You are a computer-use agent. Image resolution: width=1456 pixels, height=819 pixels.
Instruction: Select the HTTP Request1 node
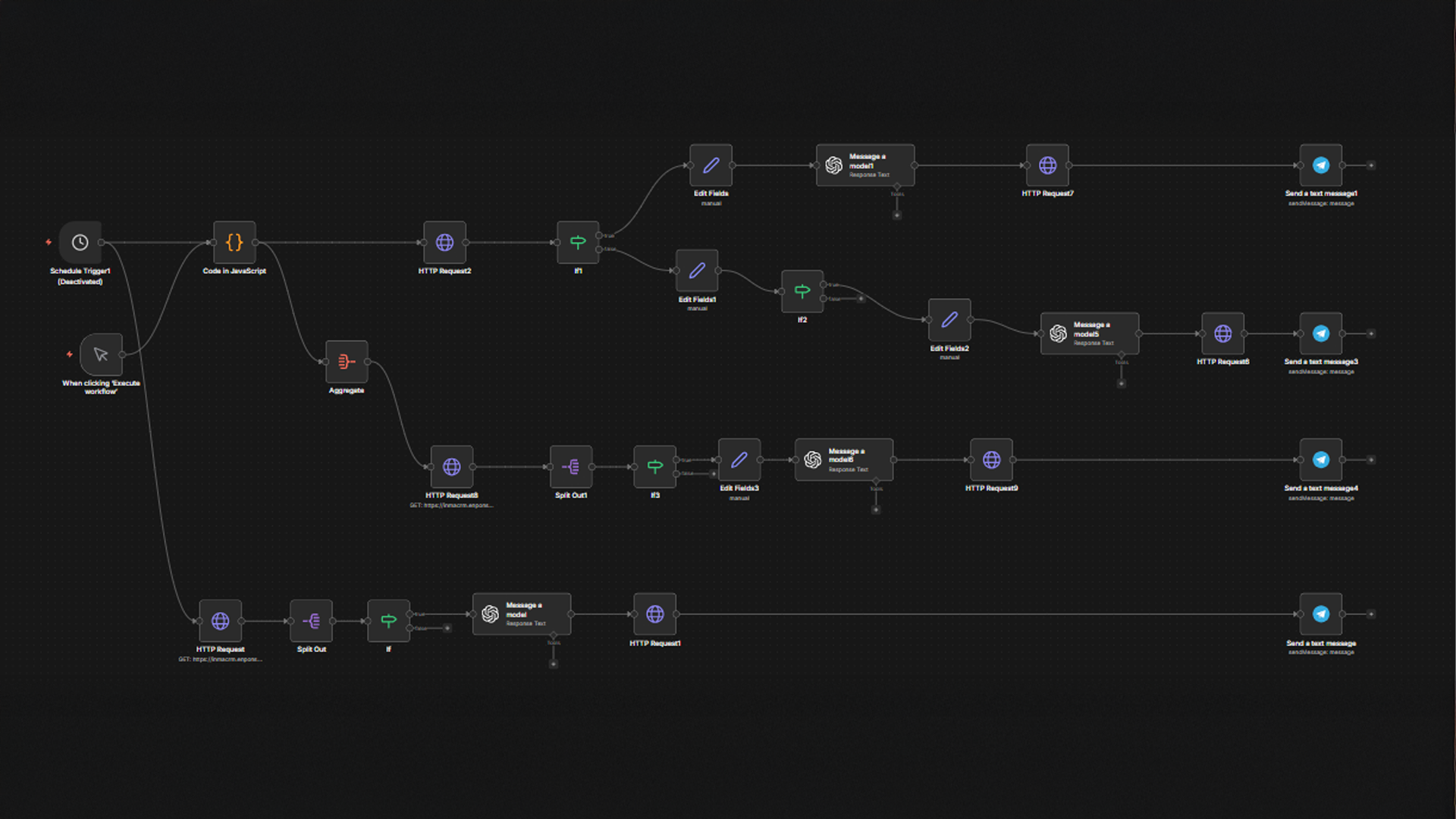654,614
